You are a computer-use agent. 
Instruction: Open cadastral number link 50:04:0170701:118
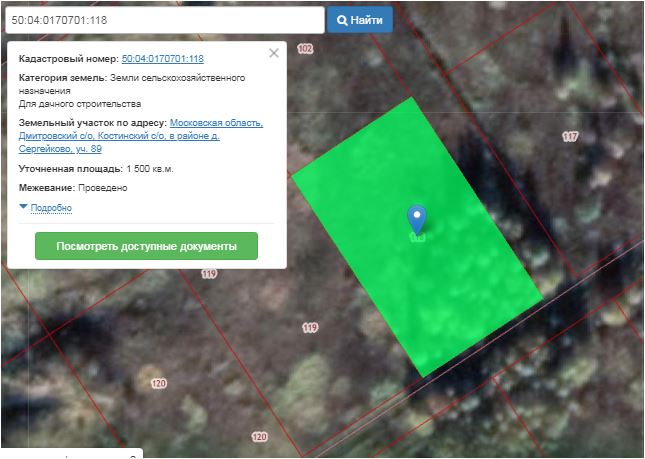(162, 60)
